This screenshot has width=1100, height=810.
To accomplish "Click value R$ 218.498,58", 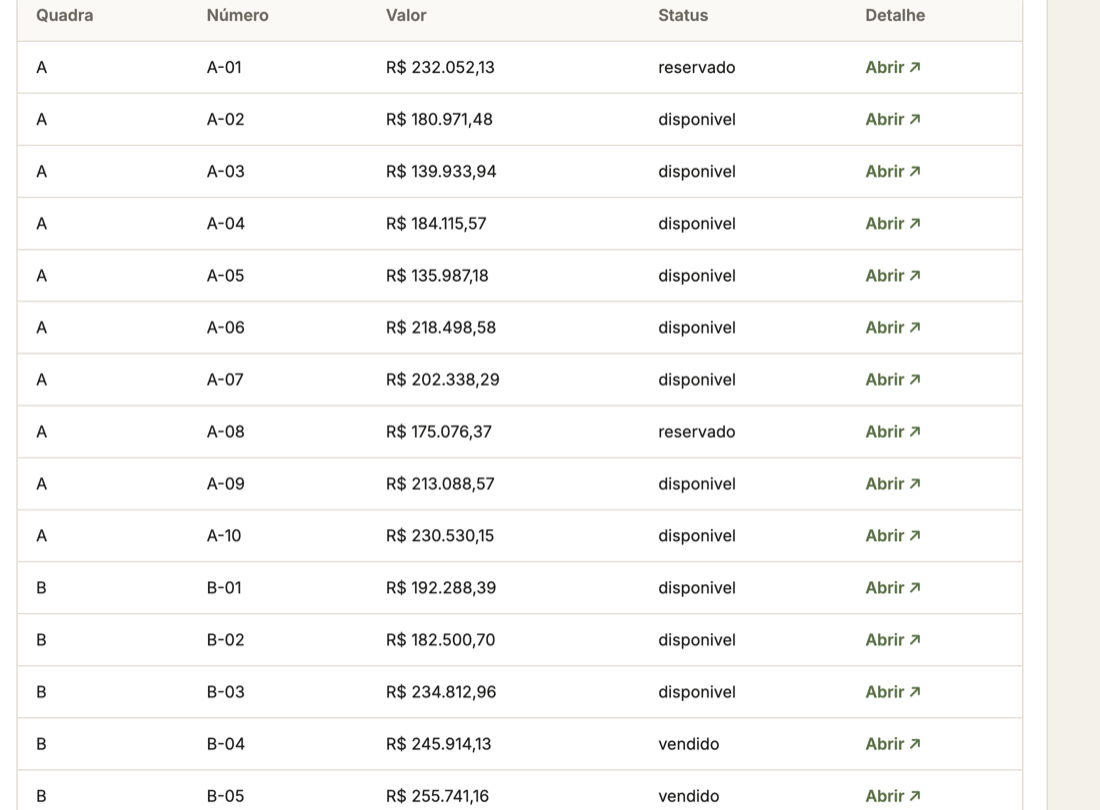I will [441, 328].
